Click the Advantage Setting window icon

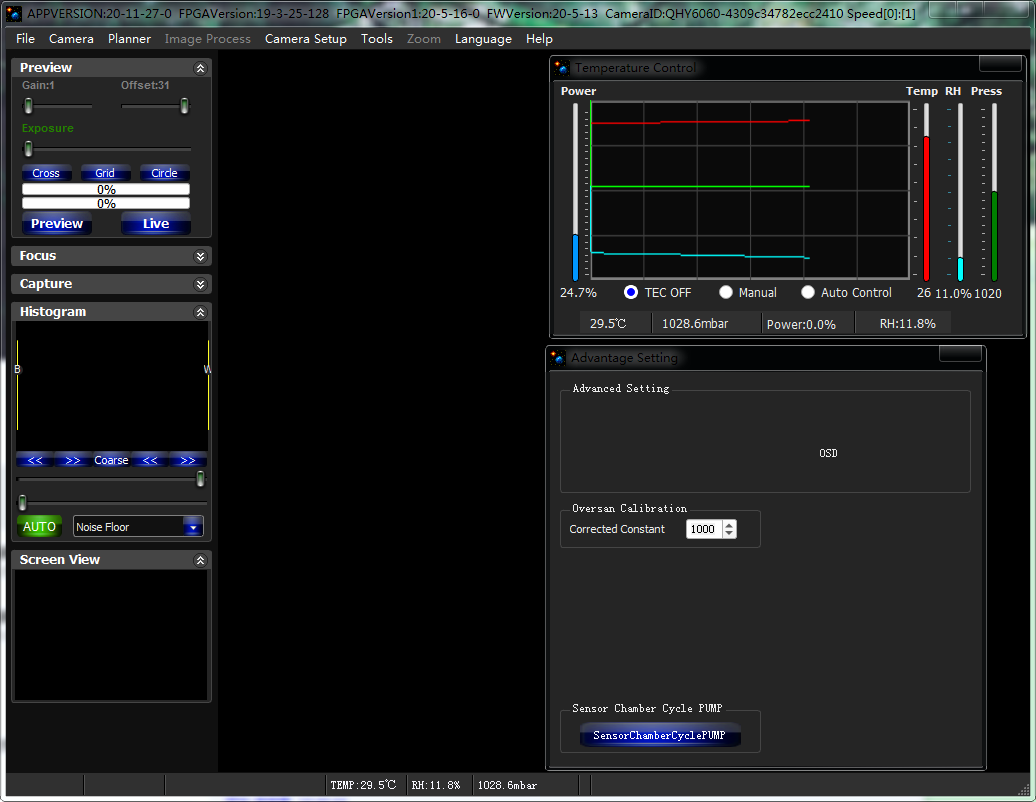[558, 357]
